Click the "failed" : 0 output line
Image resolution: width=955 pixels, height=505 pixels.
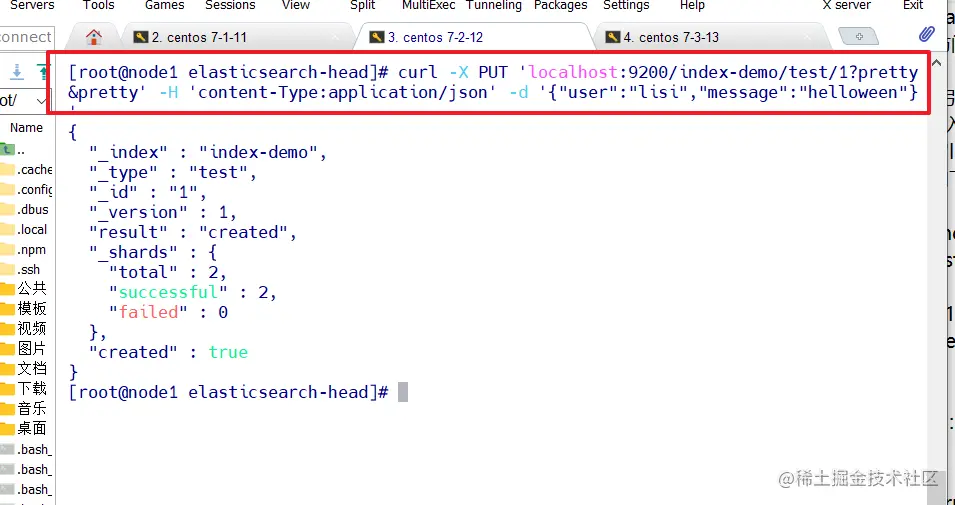(169, 312)
